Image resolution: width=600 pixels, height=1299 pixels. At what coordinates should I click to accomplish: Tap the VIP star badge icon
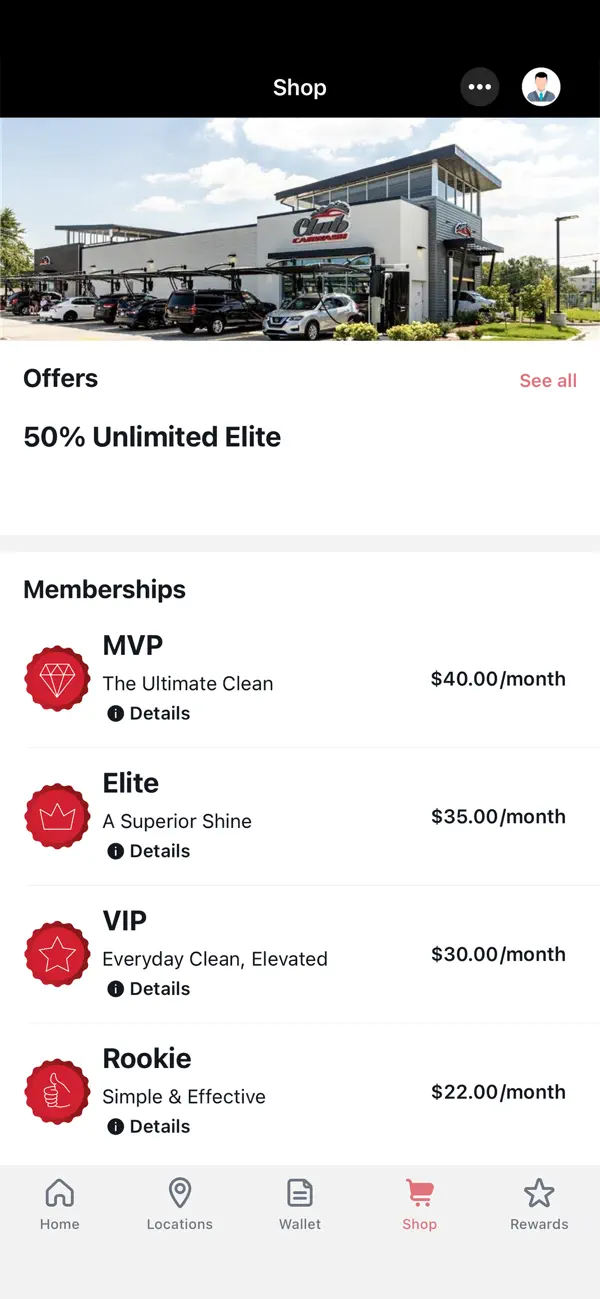(57, 954)
